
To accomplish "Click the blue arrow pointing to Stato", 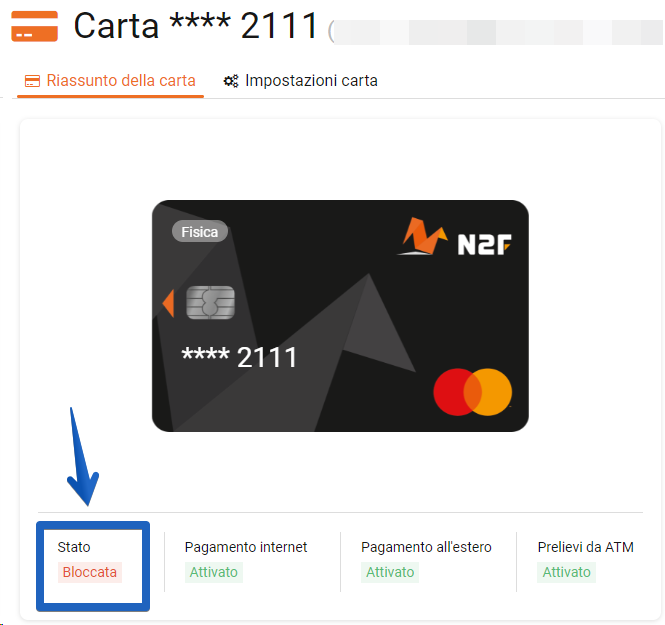I will click(x=84, y=457).
